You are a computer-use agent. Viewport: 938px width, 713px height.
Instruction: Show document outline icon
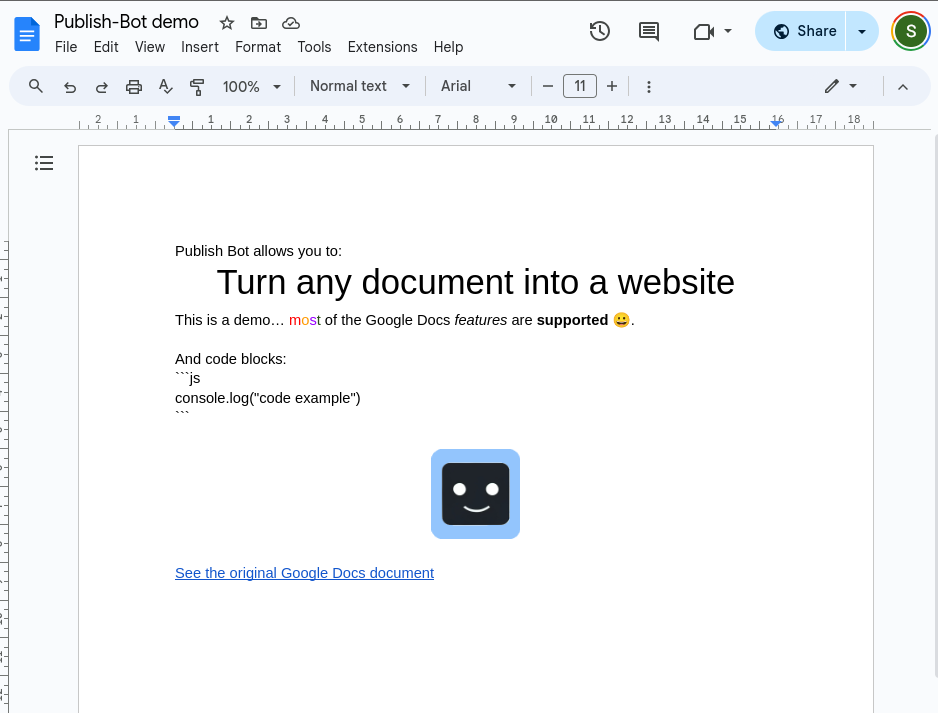[44, 163]
